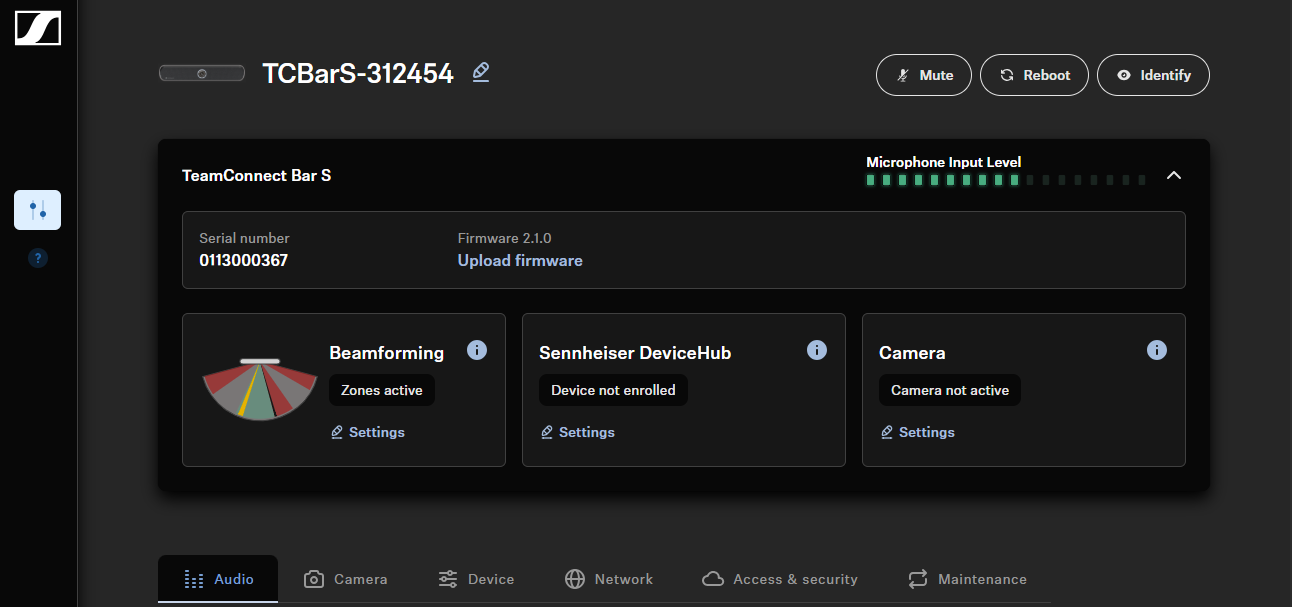Switch to the Camera tab

[345, 579]
